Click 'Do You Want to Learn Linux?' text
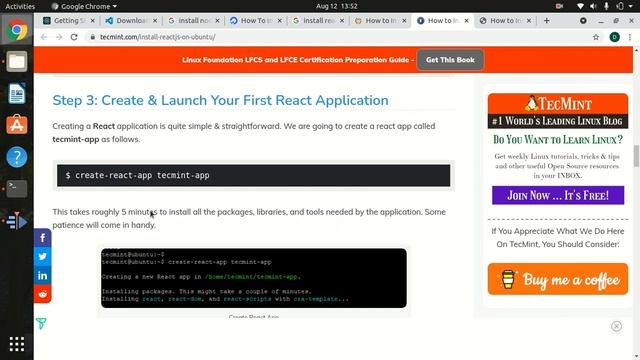Screen dimensions: 640x360 coord(558,140)
